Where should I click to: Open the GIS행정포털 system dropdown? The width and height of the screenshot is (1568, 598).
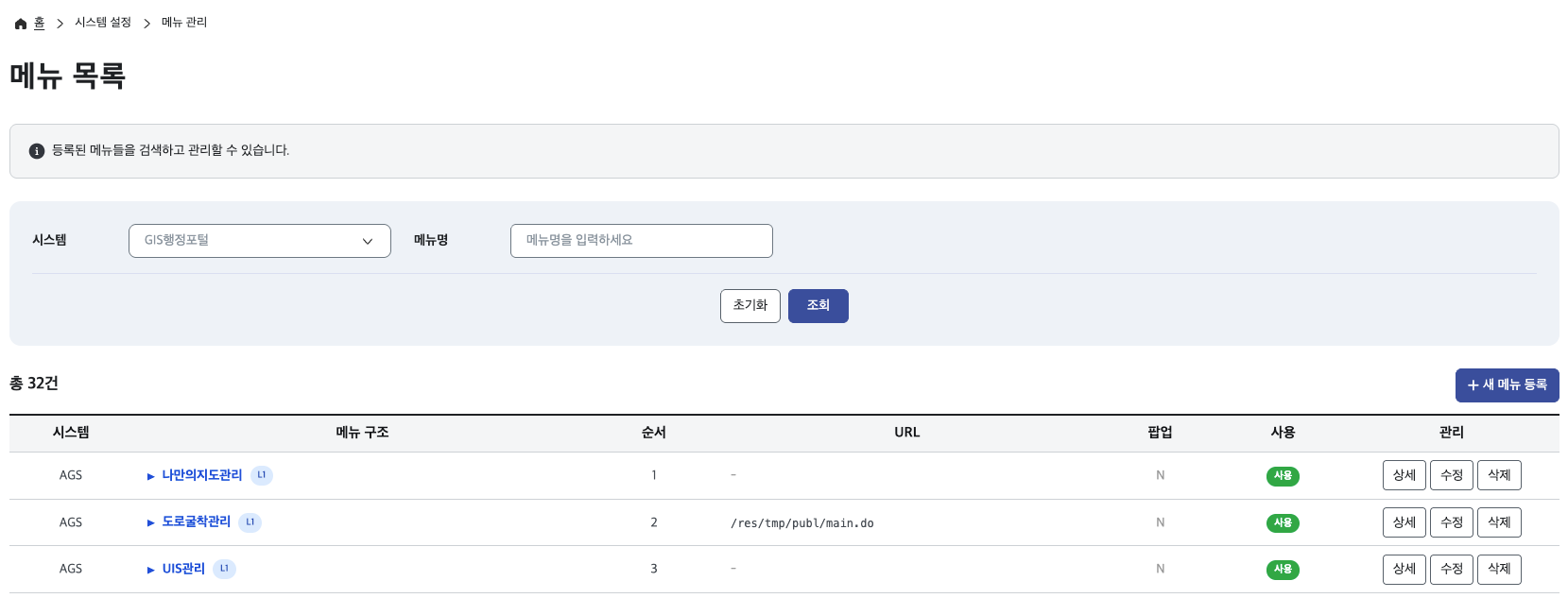point(259,241)
